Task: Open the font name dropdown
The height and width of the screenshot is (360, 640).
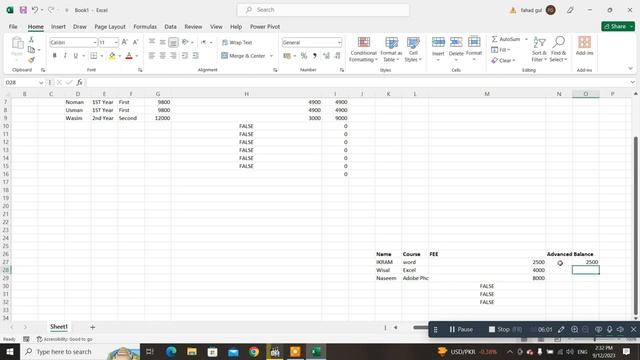Action: click(95, 42)
